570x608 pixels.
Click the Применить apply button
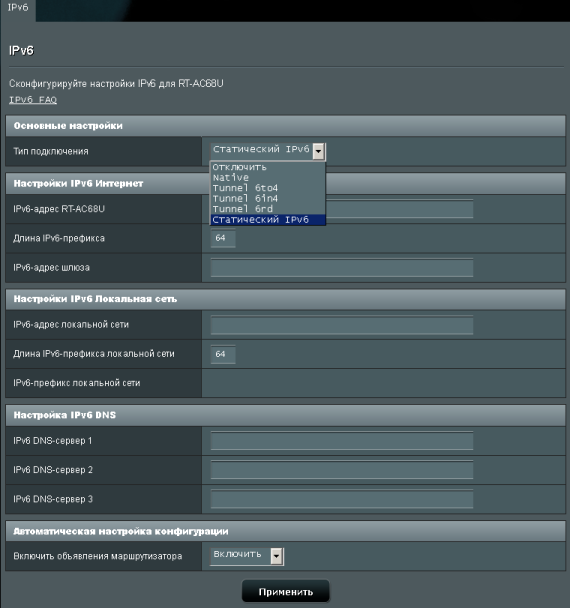click(x=286, y=592)
